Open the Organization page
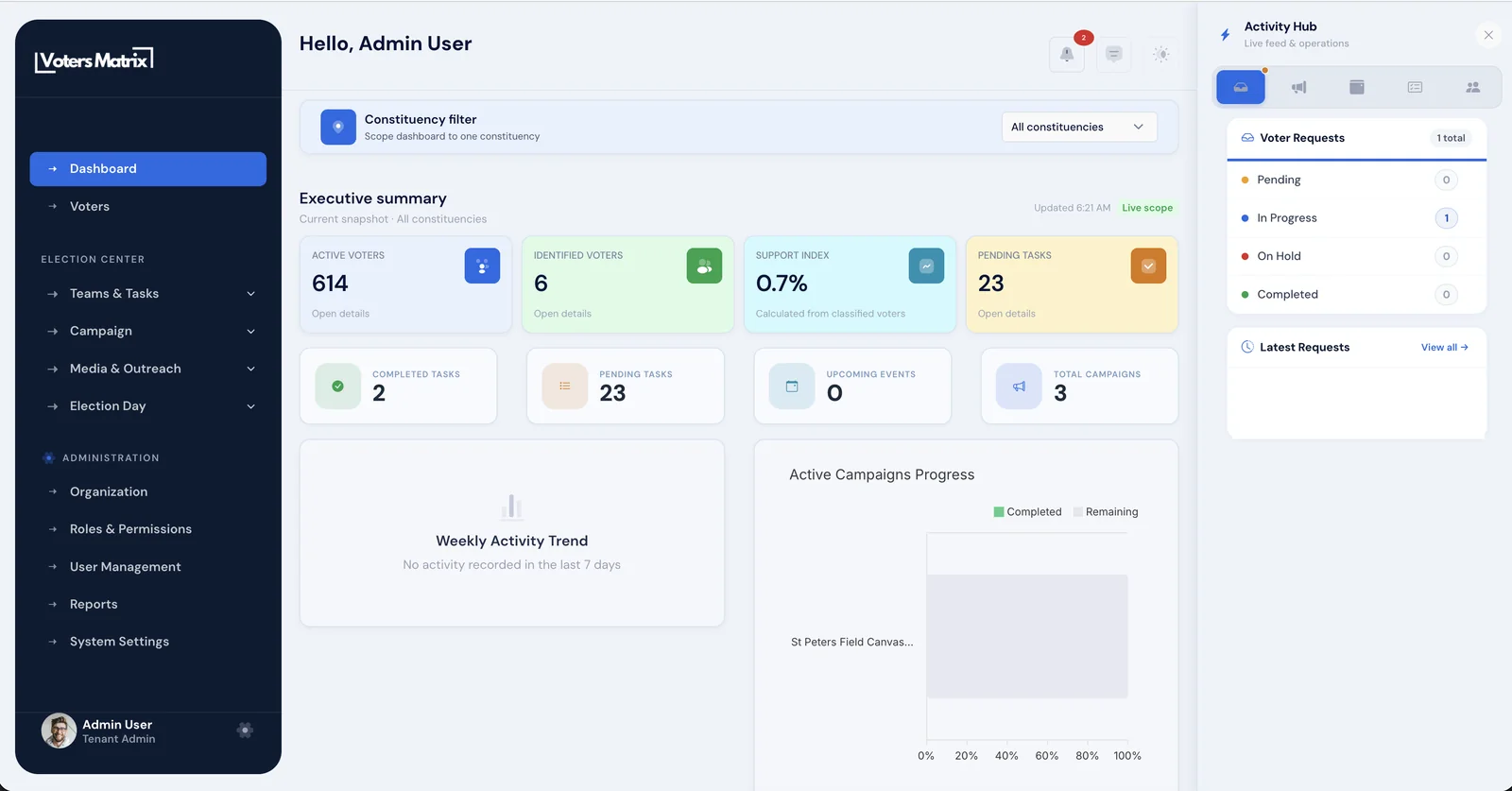The image size is (1512, 791). [148, 491]
